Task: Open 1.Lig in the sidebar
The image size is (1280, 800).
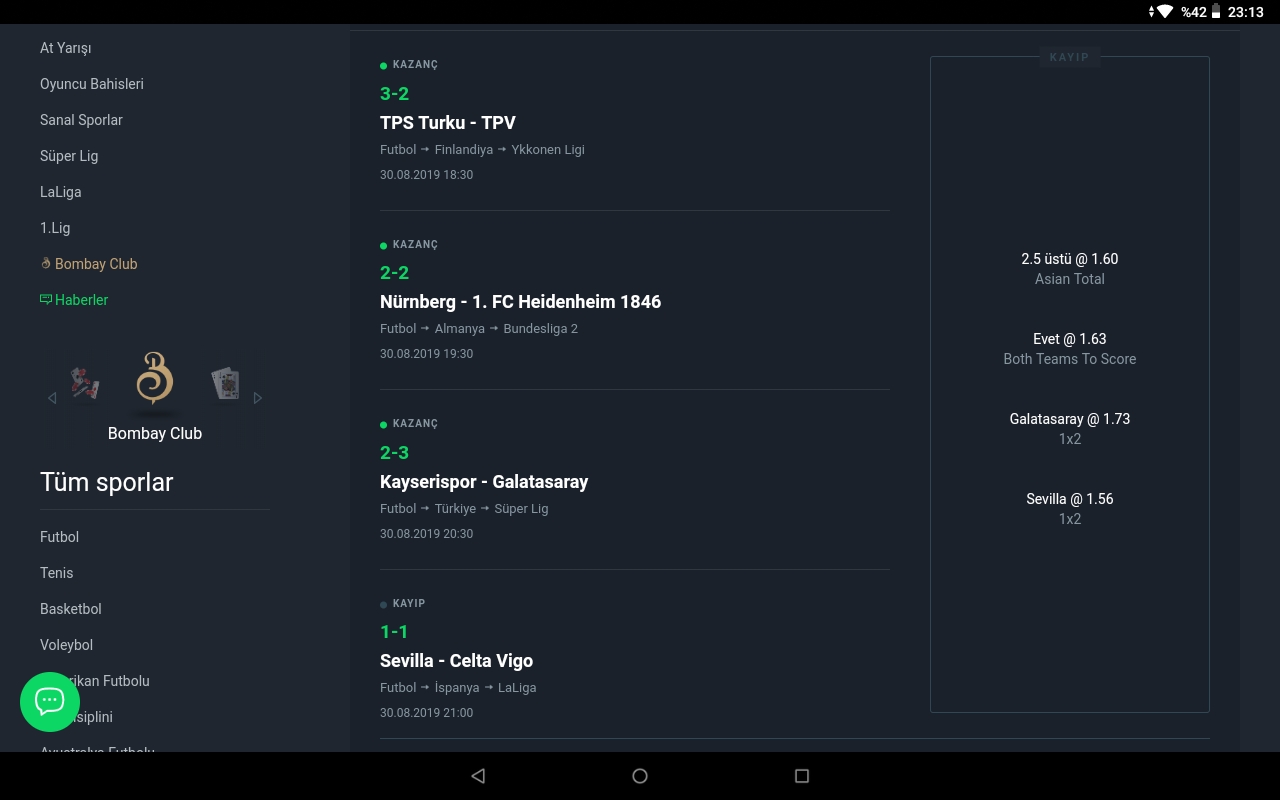Action: click(55, 228)
